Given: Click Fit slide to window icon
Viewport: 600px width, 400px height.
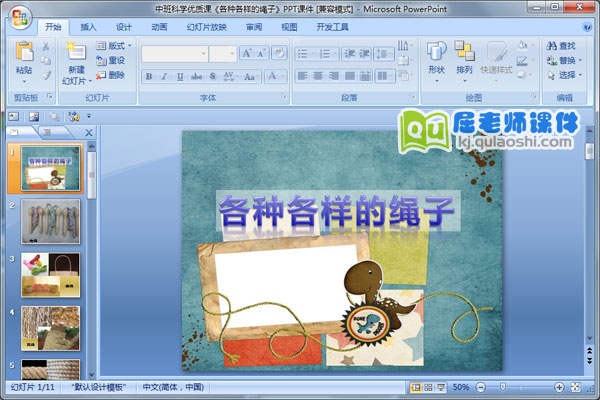Looking at the screenshot, I should click(576, 387).
